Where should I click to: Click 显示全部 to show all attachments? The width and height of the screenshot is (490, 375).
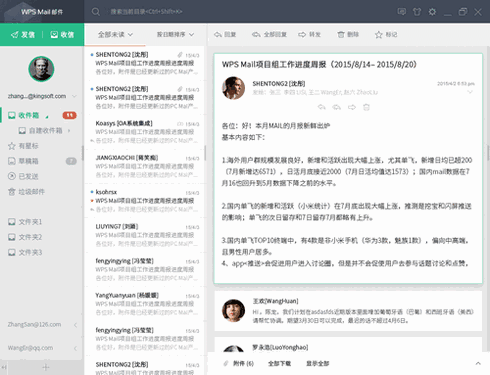pyautogui.click(x=318, y=364)
